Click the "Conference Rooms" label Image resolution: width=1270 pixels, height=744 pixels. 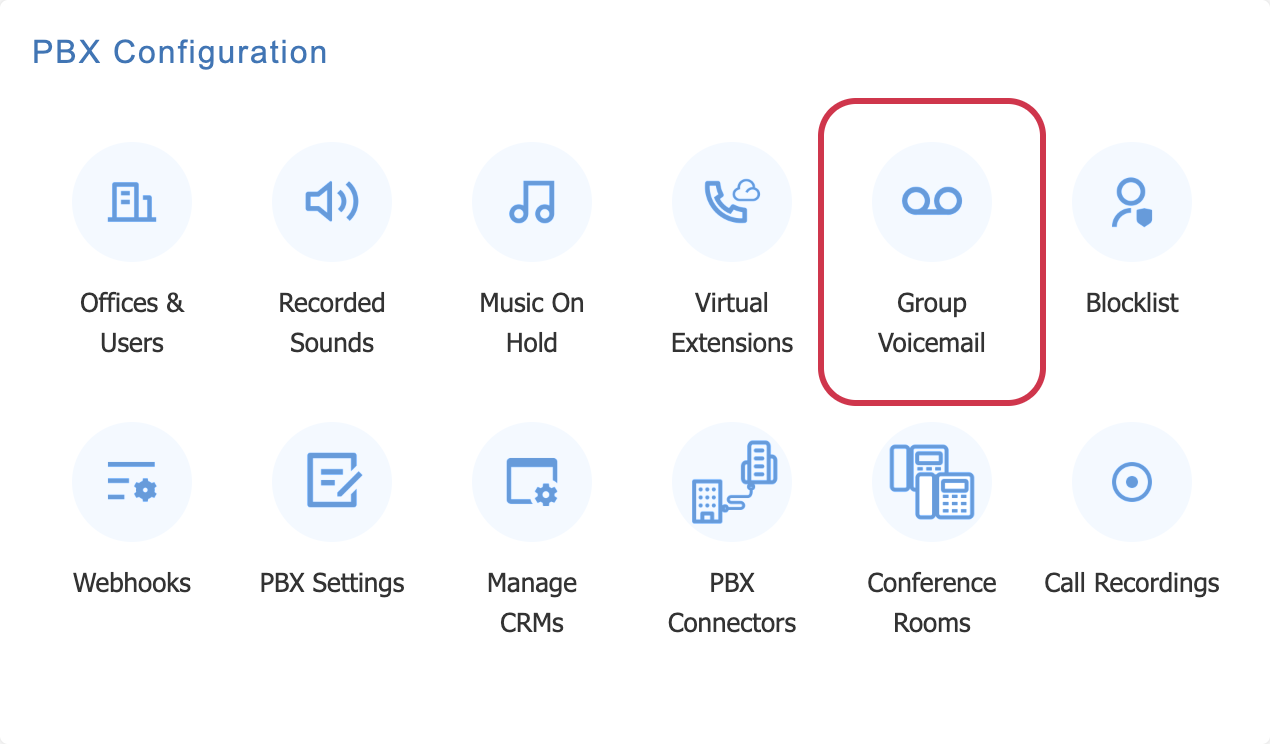(932, 603)
